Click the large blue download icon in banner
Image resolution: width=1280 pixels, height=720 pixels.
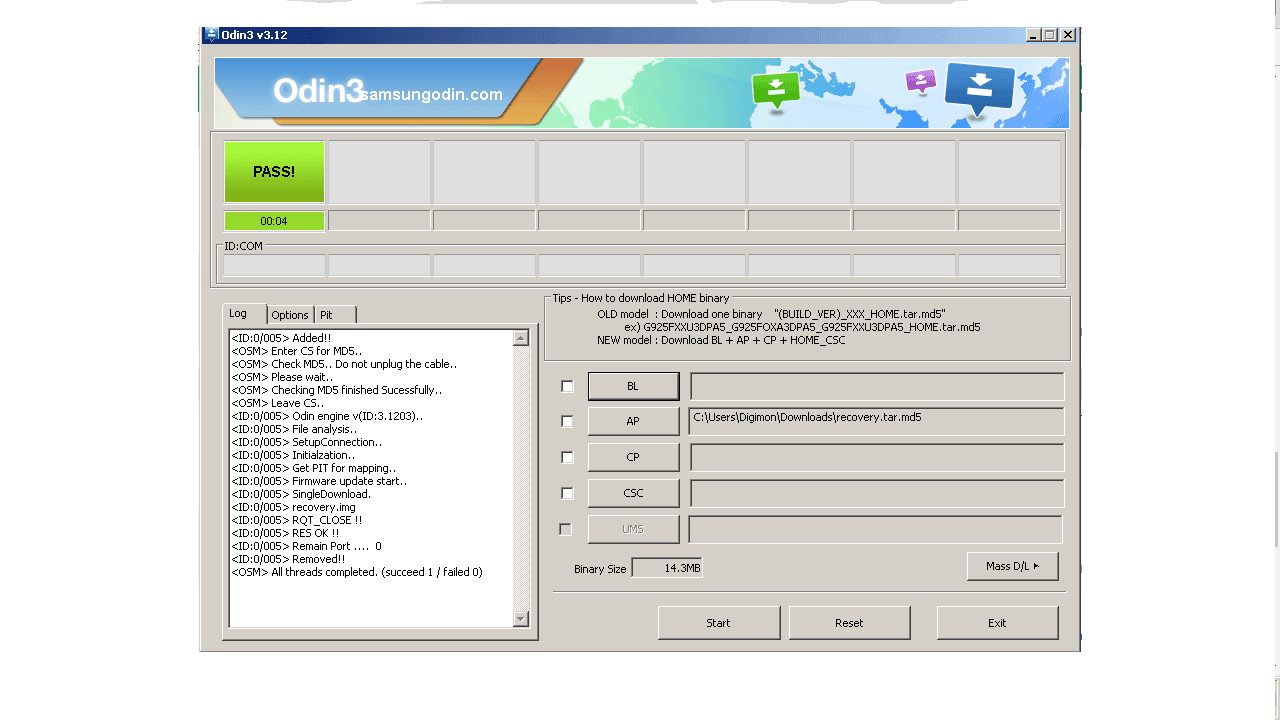980,89
